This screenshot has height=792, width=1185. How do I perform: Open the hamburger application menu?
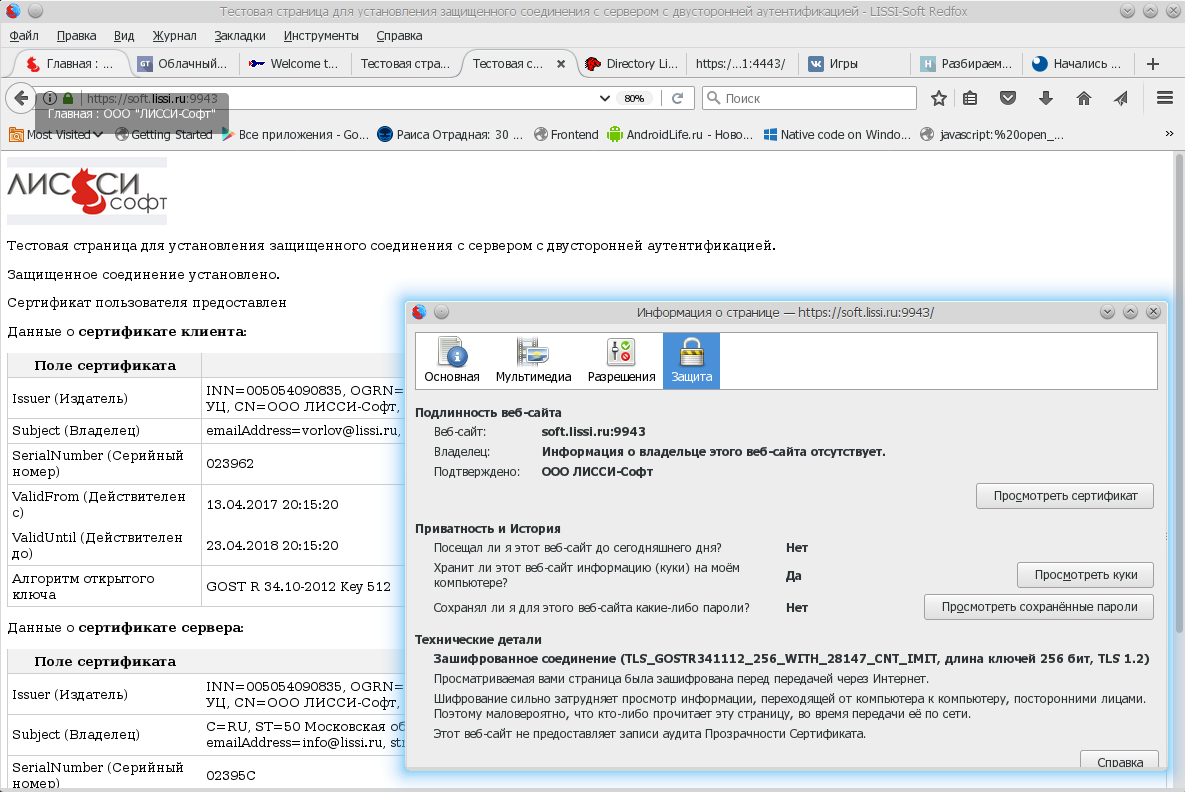pyautogui.click(x=1165, y=98)
